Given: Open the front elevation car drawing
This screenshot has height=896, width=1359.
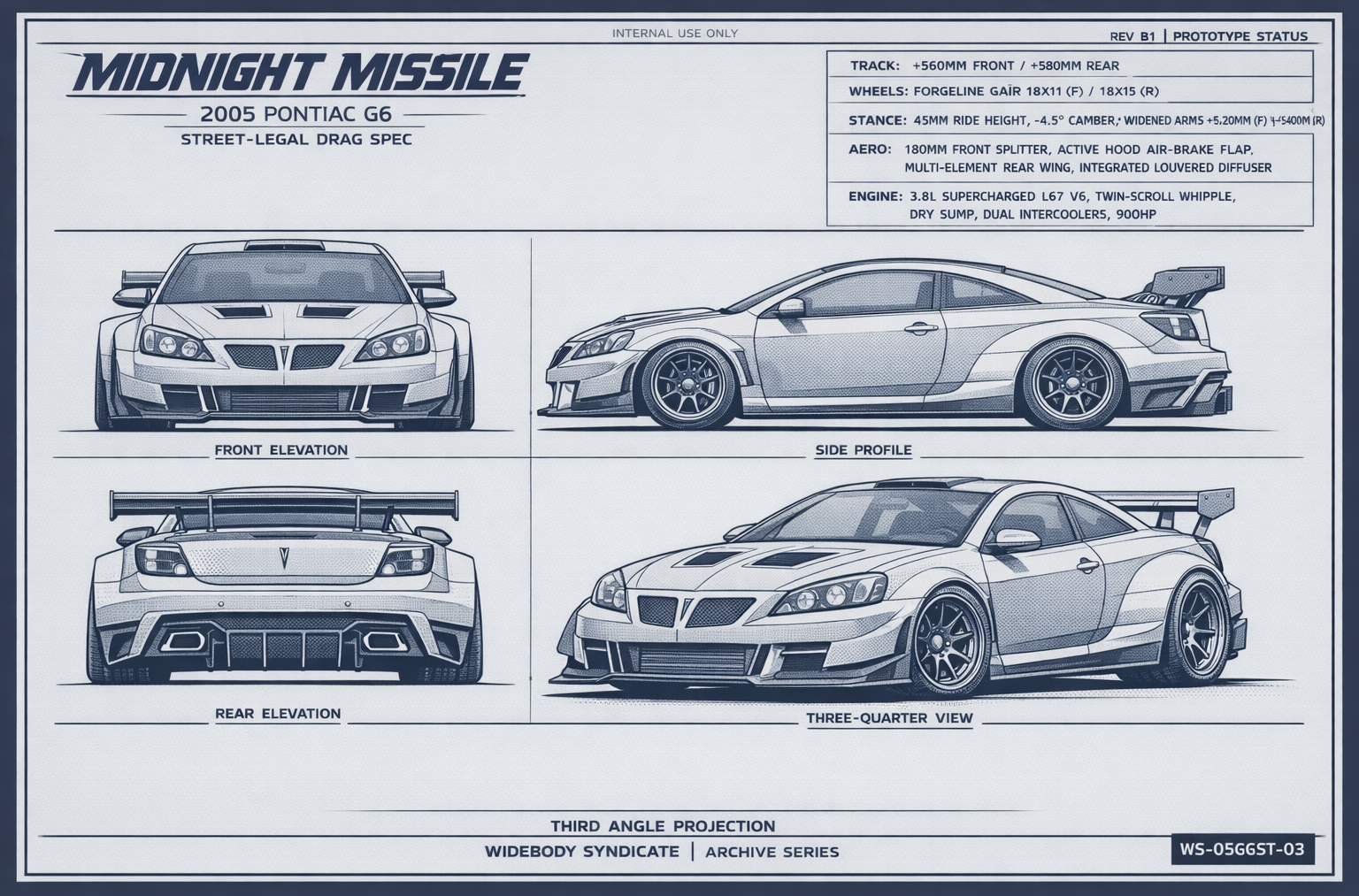Looking at the screenshot, I should pyautogui.click(x=283, y=335).
